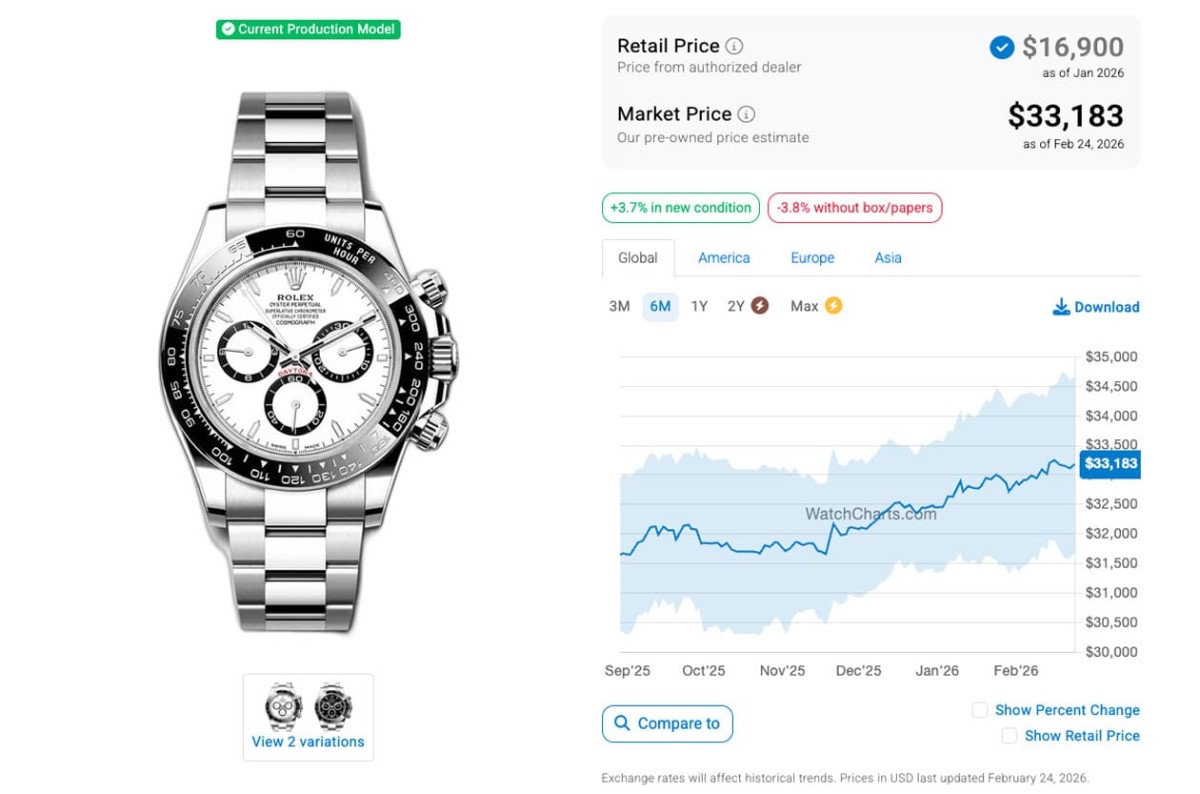
Task: Switch chart to 1Y range
Action: pos(699,306)
